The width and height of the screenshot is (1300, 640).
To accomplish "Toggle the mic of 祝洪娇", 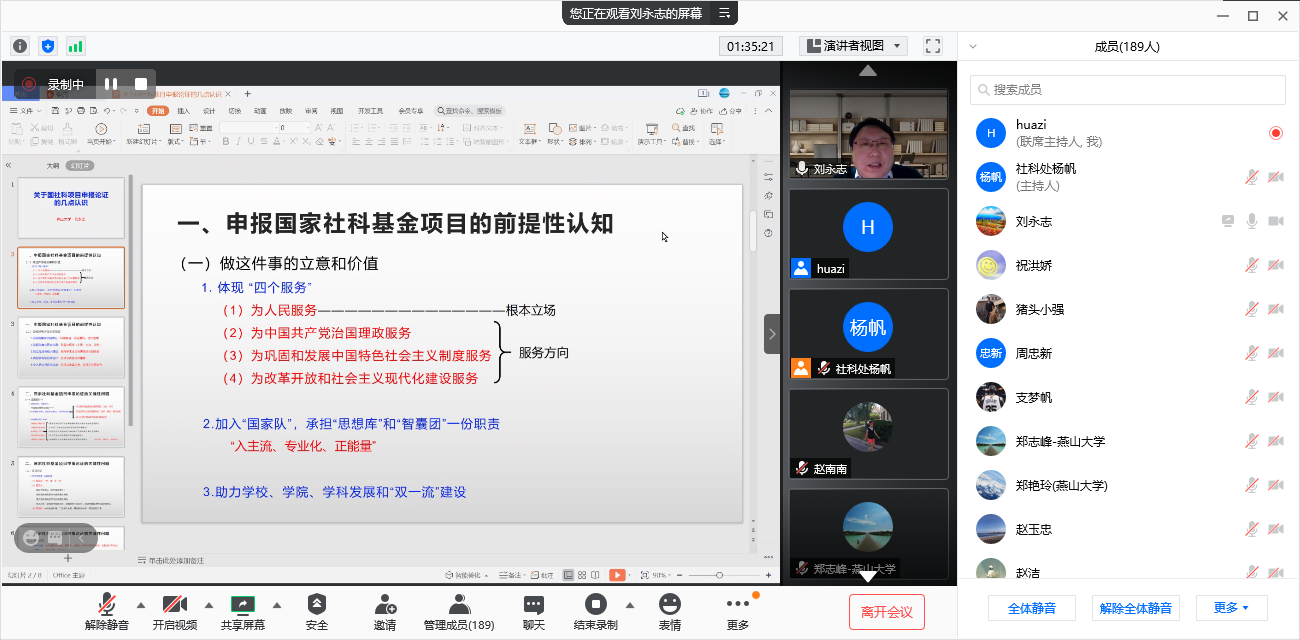I will pyautogui.click(x=1252, y=265).
